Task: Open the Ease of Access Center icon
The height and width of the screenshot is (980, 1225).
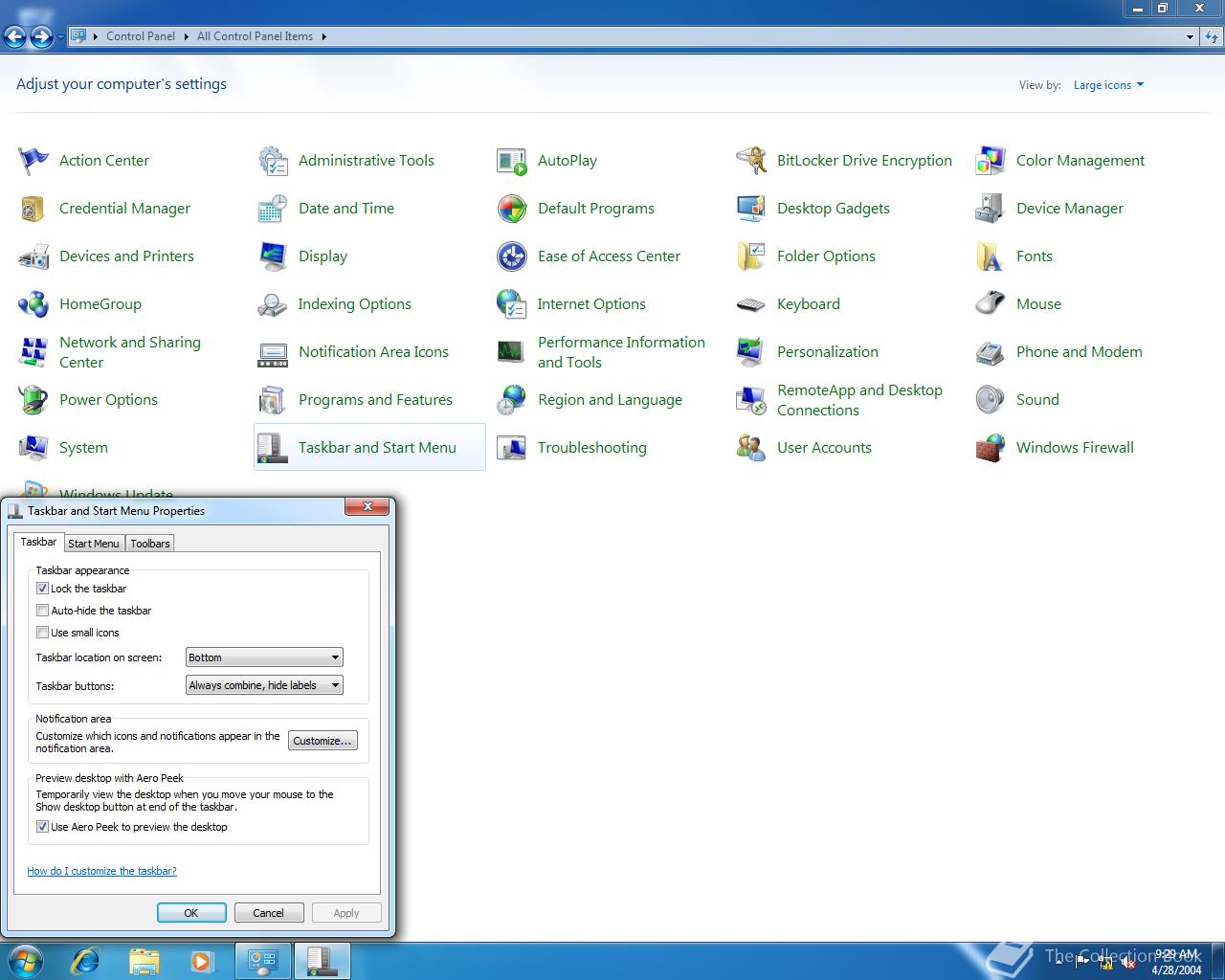Action: [x=512, y=256]
